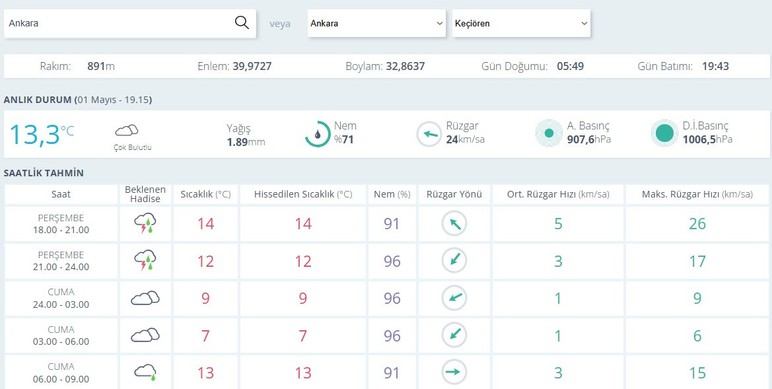The image size is (772, 389).
Task: Click the Rüzgar Yönü column header
Action: 454,194
